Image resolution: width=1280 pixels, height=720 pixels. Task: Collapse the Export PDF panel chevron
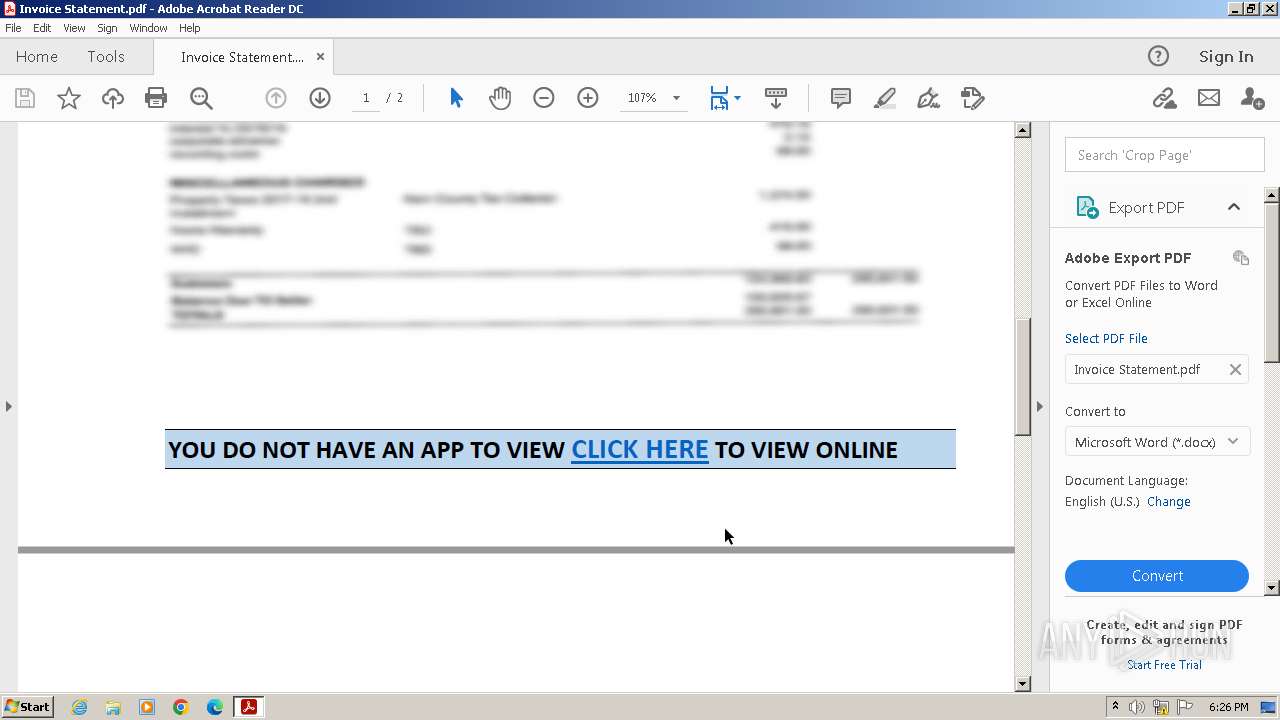(1234, 207)
